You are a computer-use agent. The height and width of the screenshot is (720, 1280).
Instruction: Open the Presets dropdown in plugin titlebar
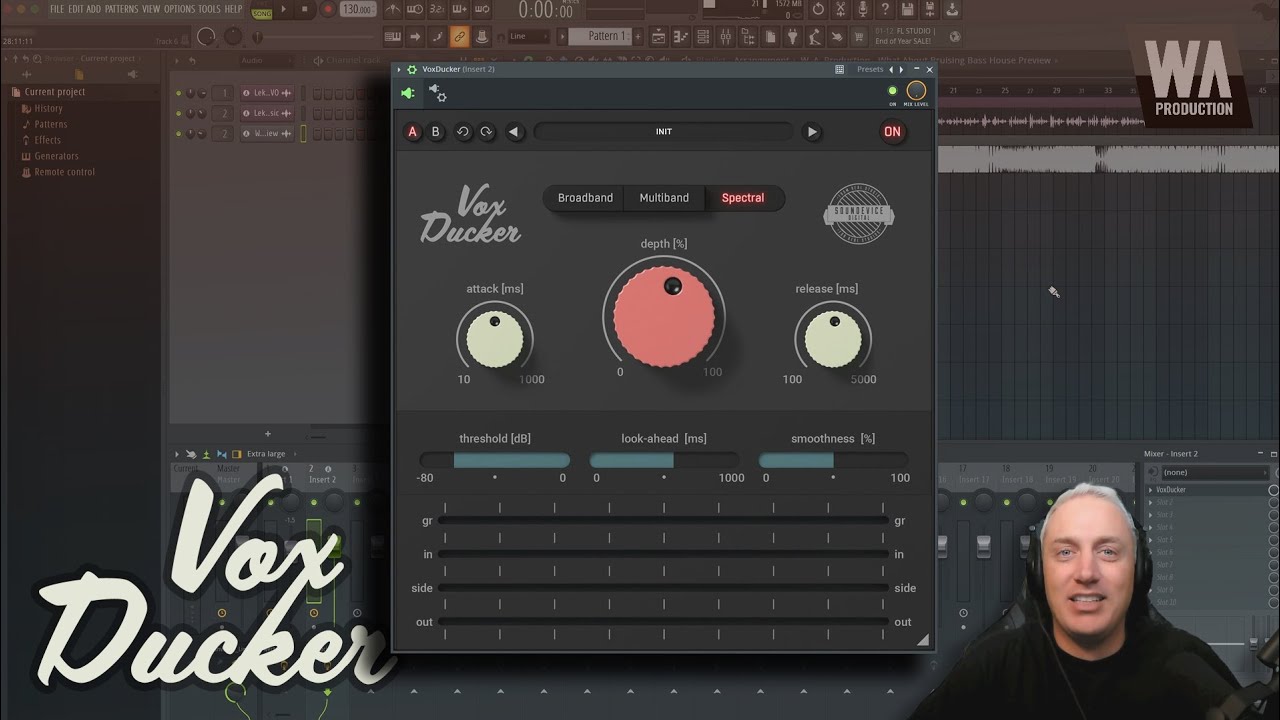870,69
